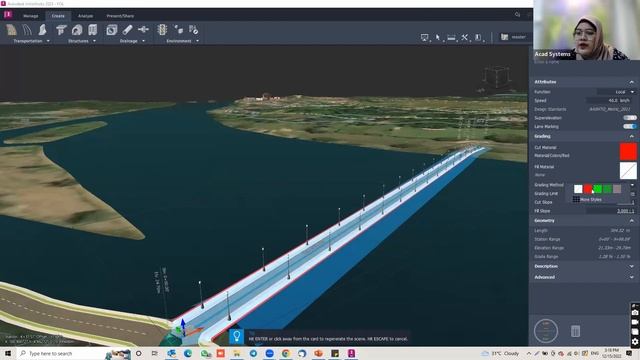Open the measure ruler tool
This screenshot has height=360, width=640.
pyautogui.click(x=451, y=38)
